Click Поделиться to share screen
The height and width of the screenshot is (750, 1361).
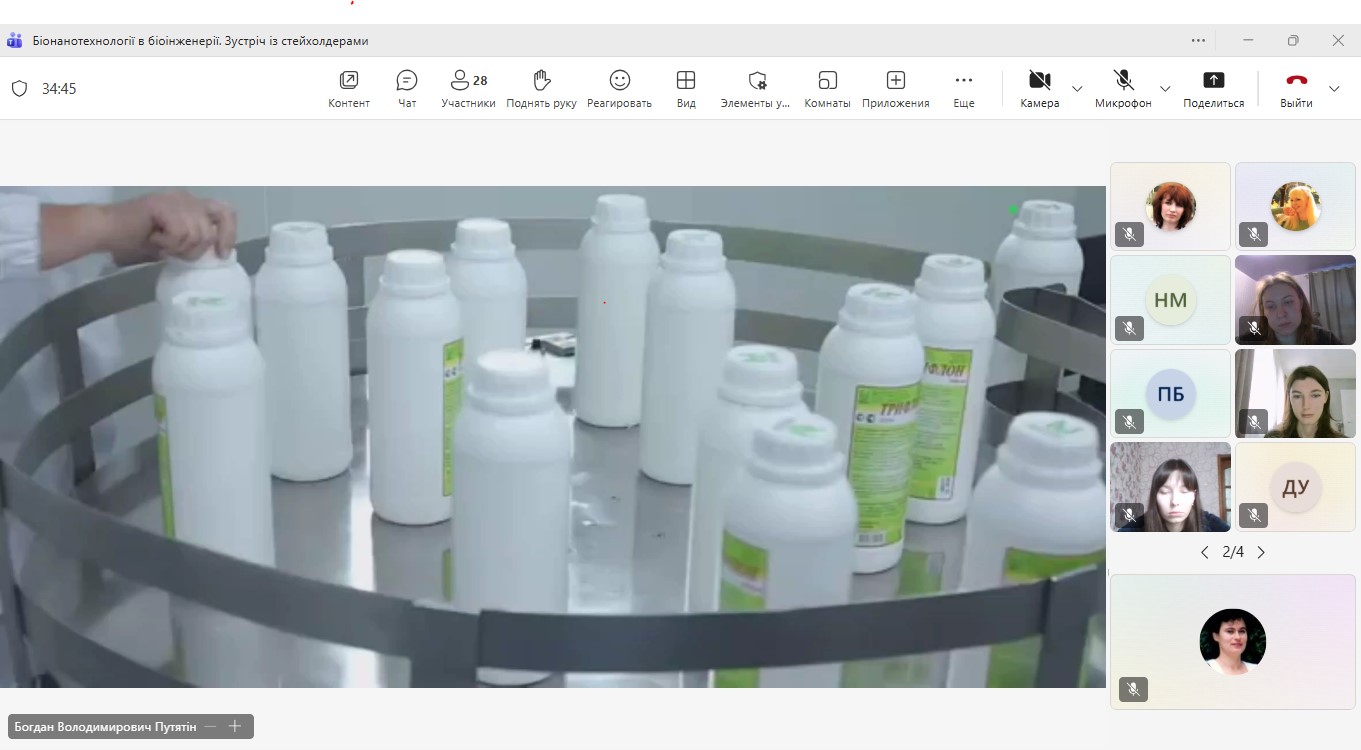(x=1213, y=88)
